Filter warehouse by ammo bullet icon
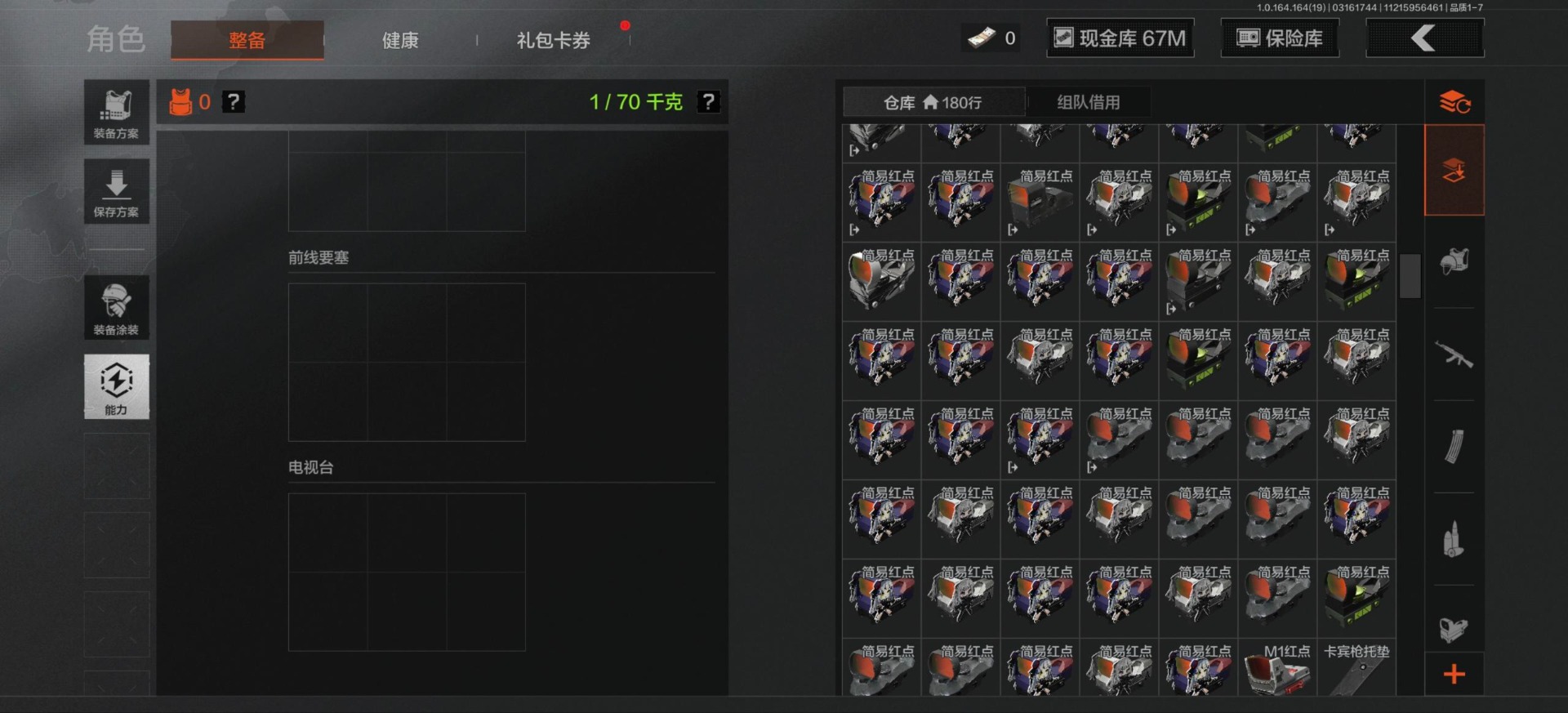 (1454, 539)
